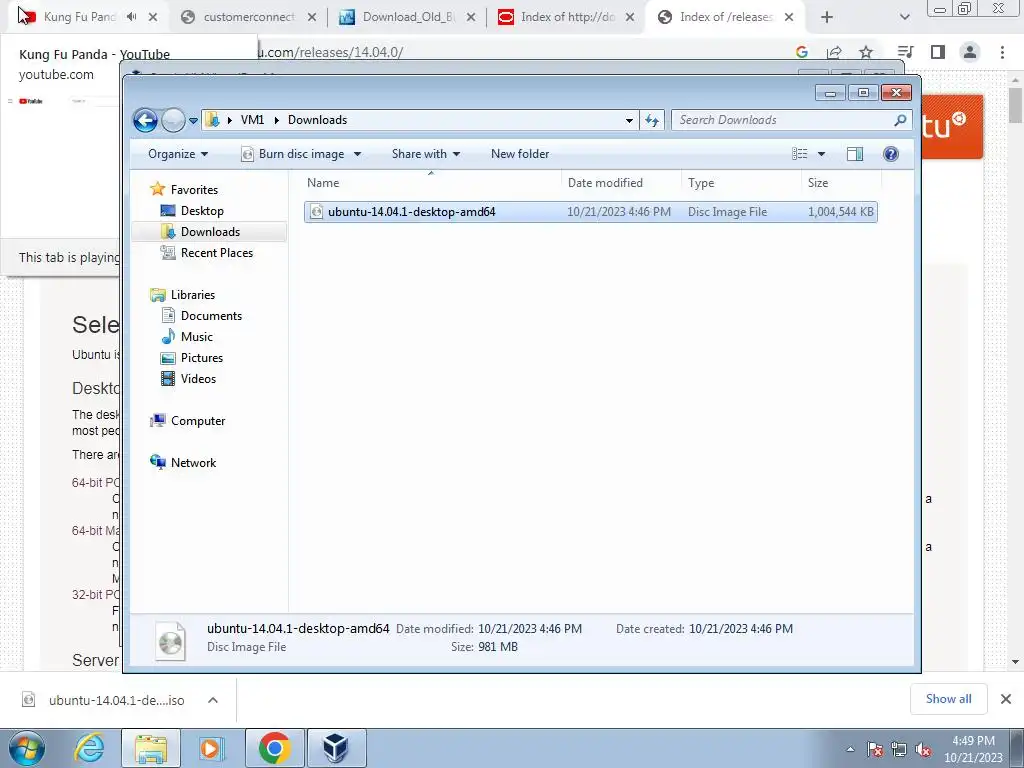Toggle Chrome side panel

click(938, 52)
